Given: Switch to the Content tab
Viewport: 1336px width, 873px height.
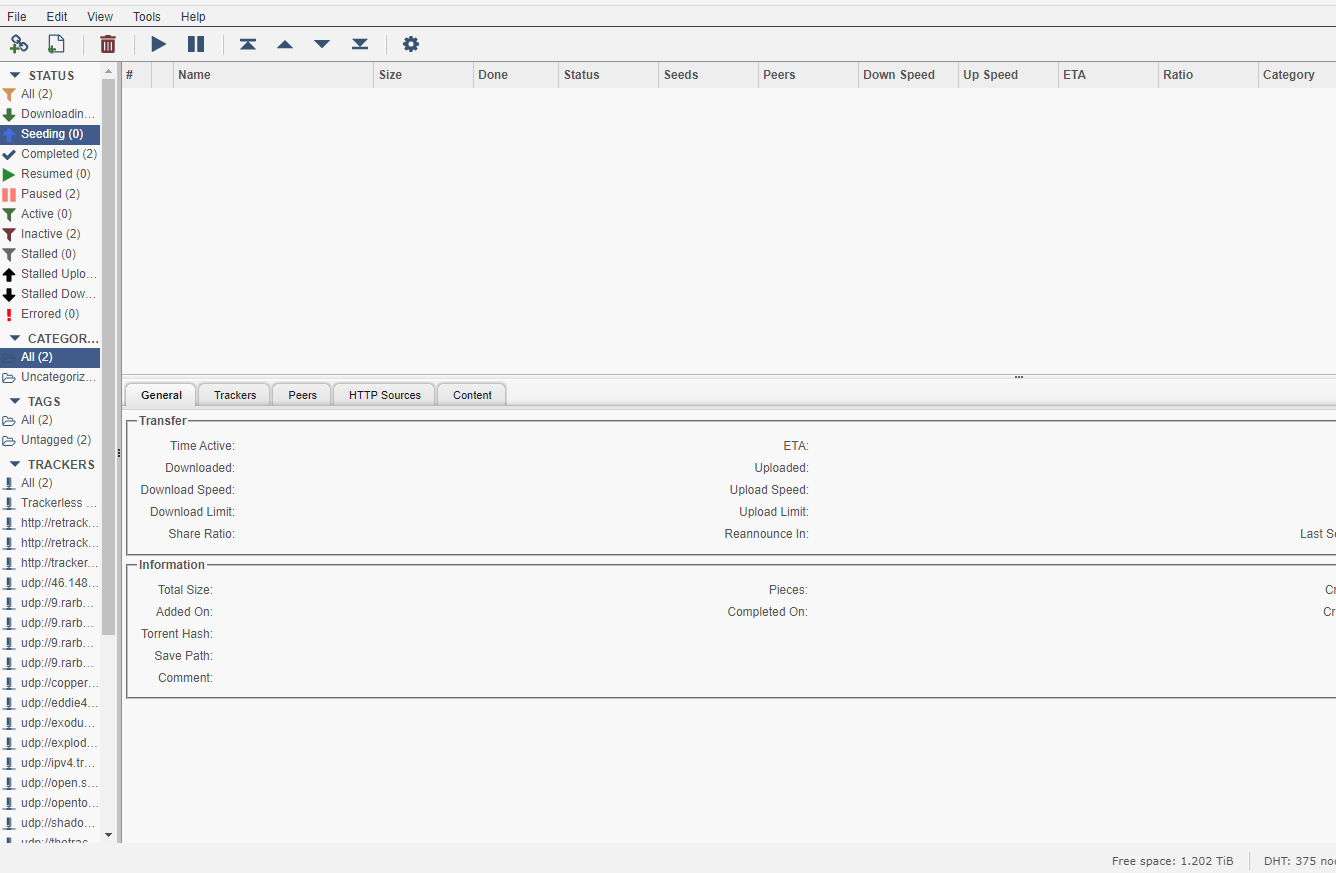Looking at the screenshot, I should [x=472, y=395].
